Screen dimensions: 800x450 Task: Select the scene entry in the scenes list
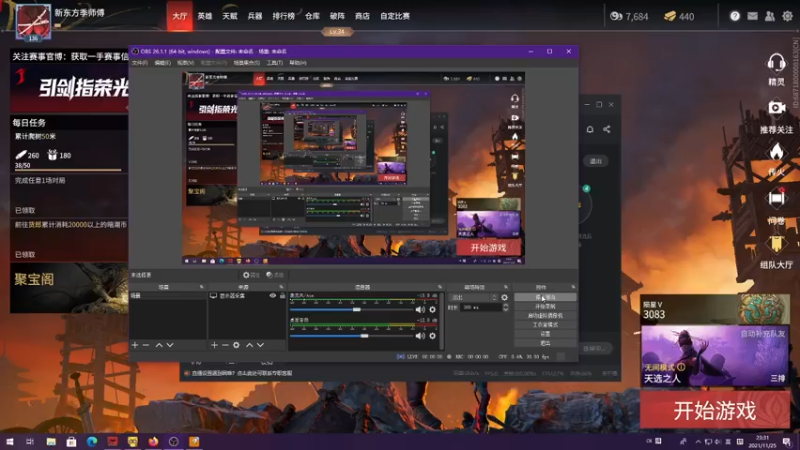click(168, 296)
